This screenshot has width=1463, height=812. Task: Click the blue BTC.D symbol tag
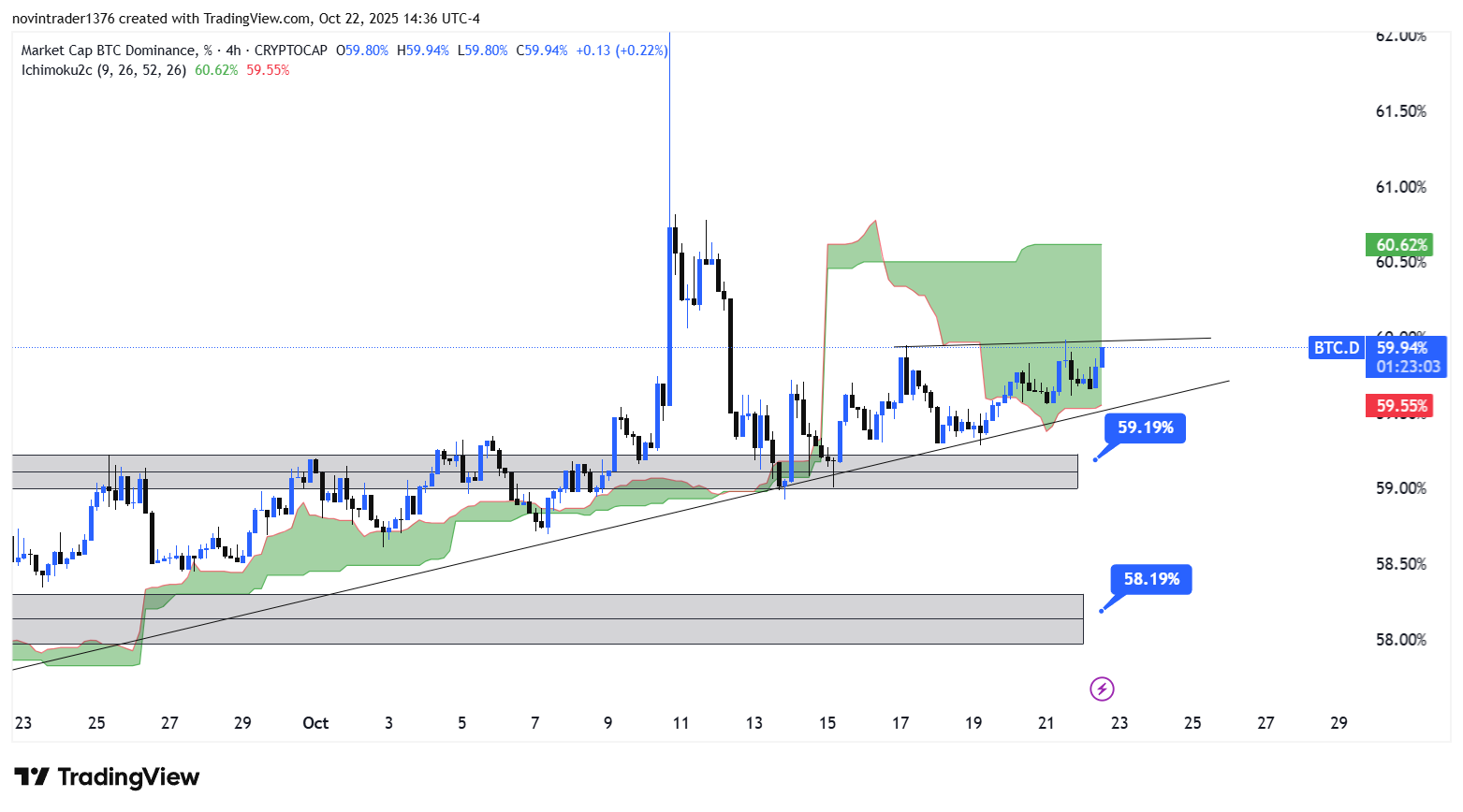[x=1336, y=348]
